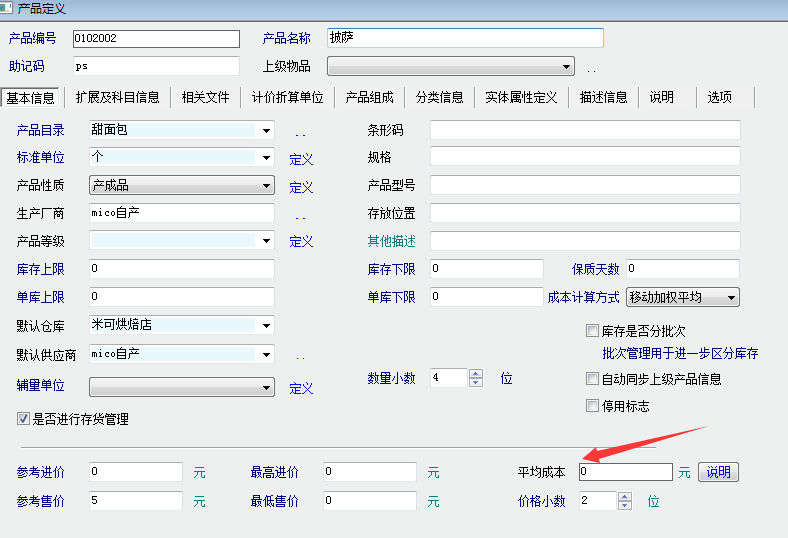Toggle 是否进行存货管理 checkbox
The image size is (788, 538).
[x=24, y=419]
